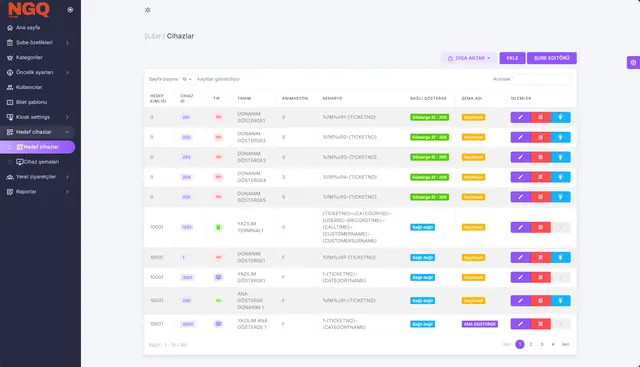Open Kategoriler menu item
Viewport: 640px width, 367px height.
click(x=29, y=58)
